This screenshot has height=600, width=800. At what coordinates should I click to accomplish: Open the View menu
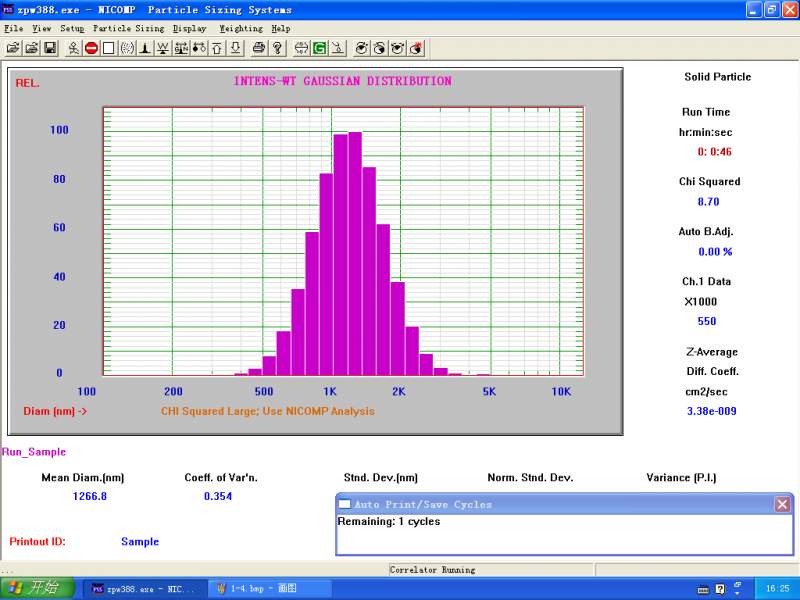click(x=41, y=29)
